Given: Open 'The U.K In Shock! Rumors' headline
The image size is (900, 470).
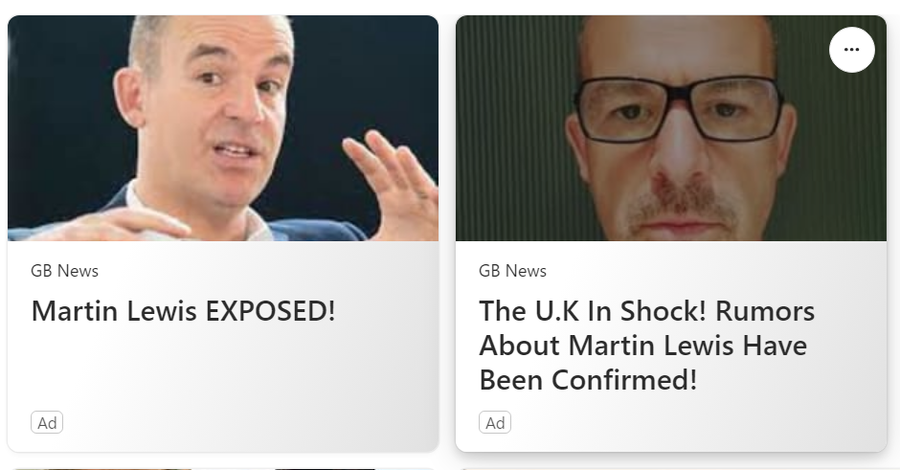Looking at the screenshot, I should (647, 311).
